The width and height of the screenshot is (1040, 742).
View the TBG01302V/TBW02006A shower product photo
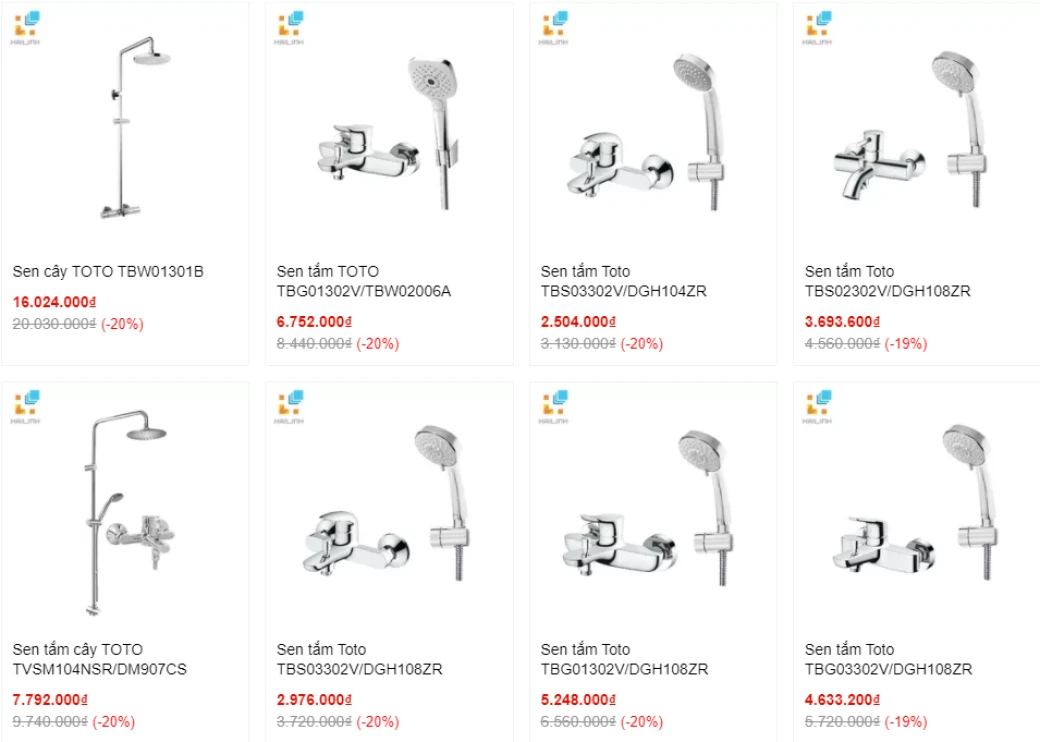[389, 135]
